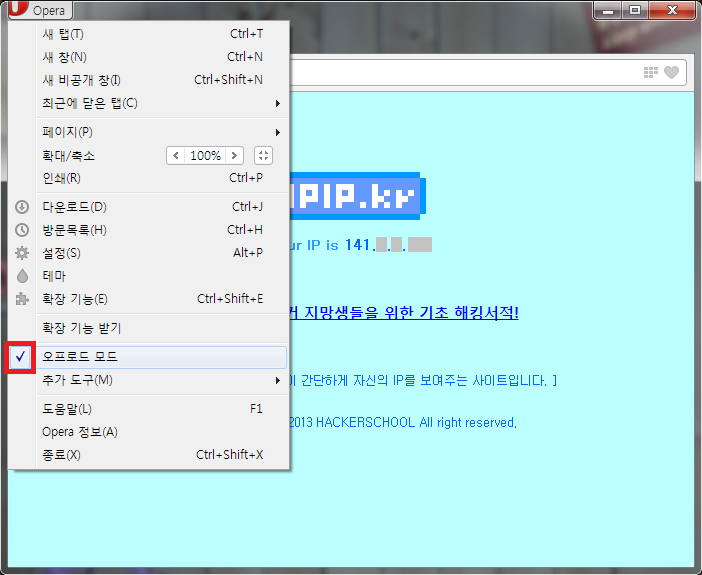Click the 100% zoom reset value

[x=205, y=155]
